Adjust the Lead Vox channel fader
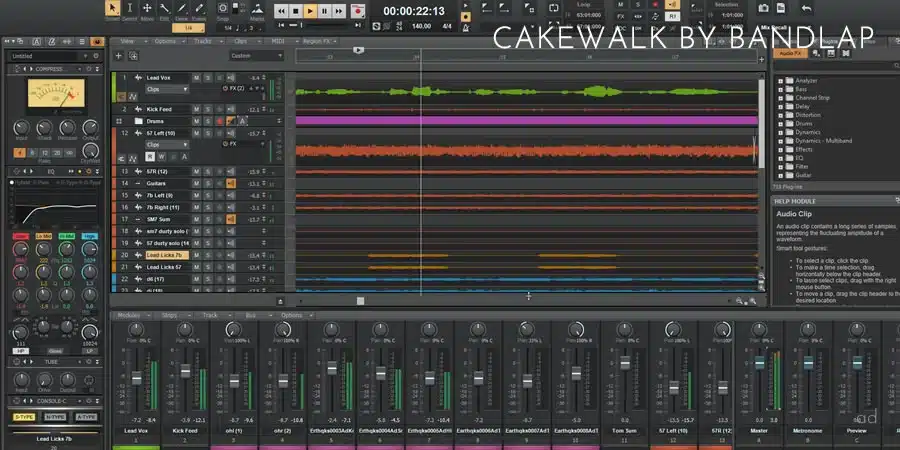 (137, 378)
